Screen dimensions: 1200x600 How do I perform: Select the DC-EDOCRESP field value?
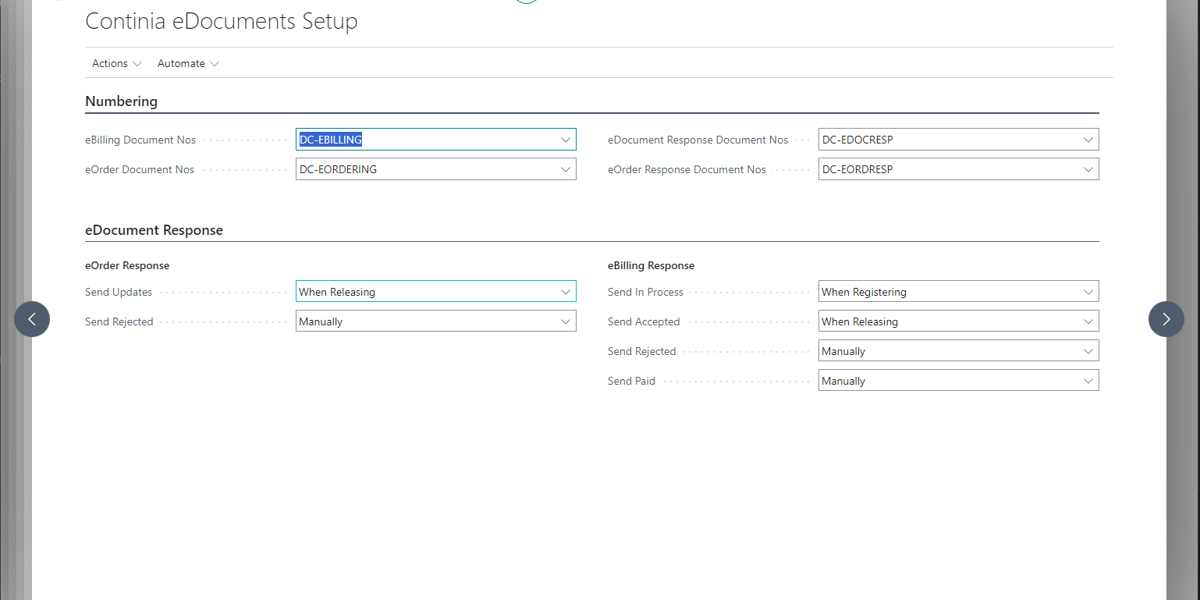tap(856, 140)
